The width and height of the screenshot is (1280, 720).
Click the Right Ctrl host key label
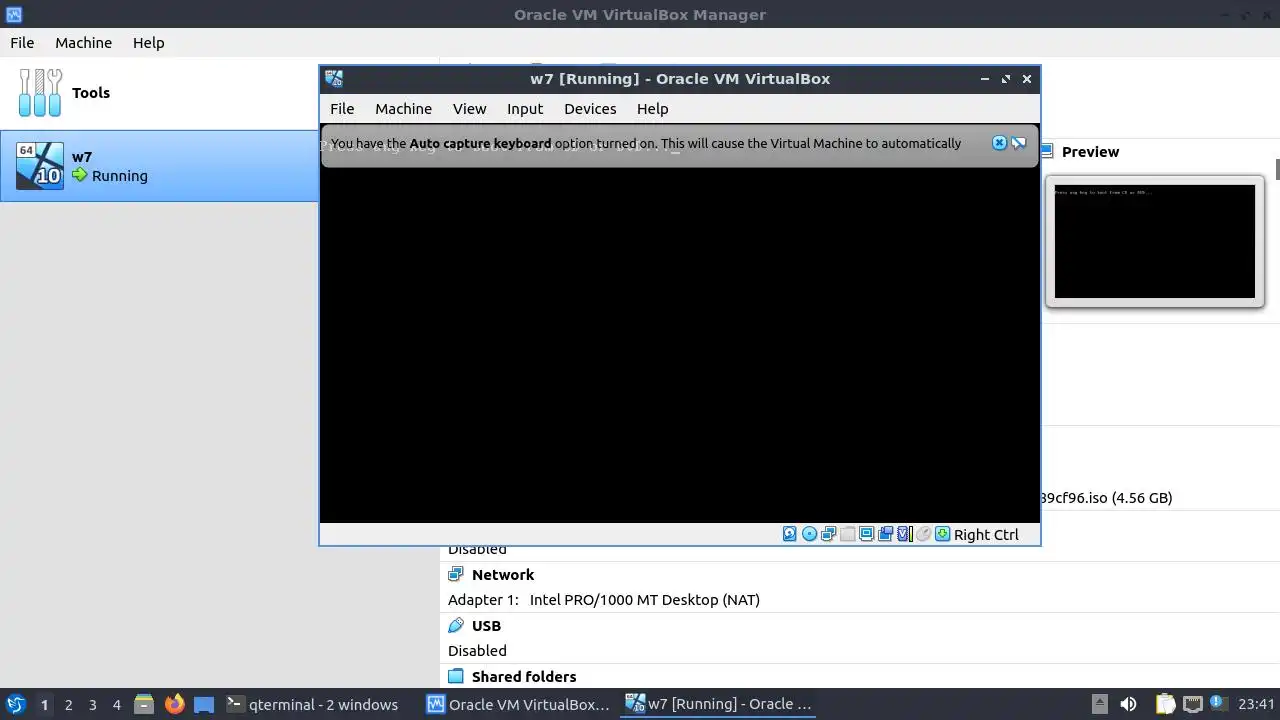(986, 535)
